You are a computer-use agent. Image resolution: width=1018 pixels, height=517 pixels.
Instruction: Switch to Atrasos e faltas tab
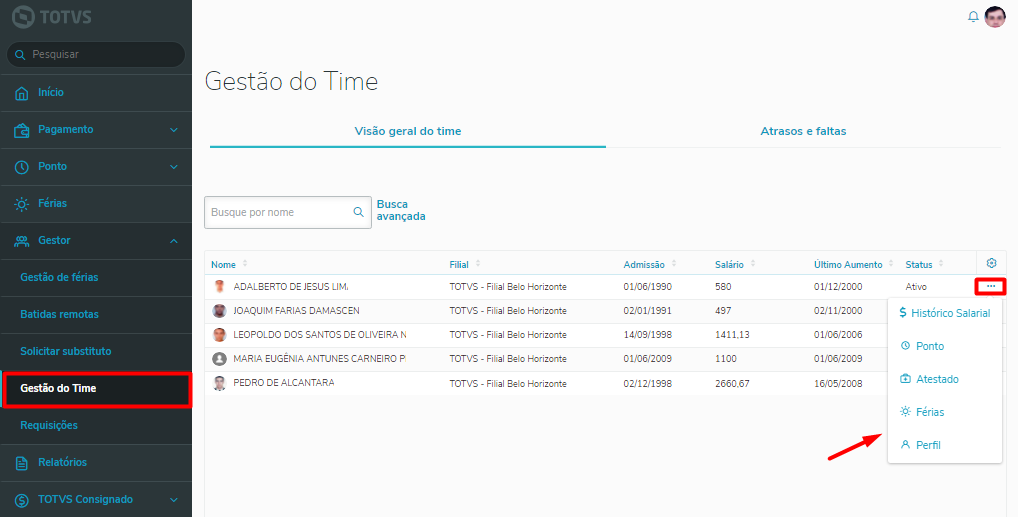coord(803,131)
